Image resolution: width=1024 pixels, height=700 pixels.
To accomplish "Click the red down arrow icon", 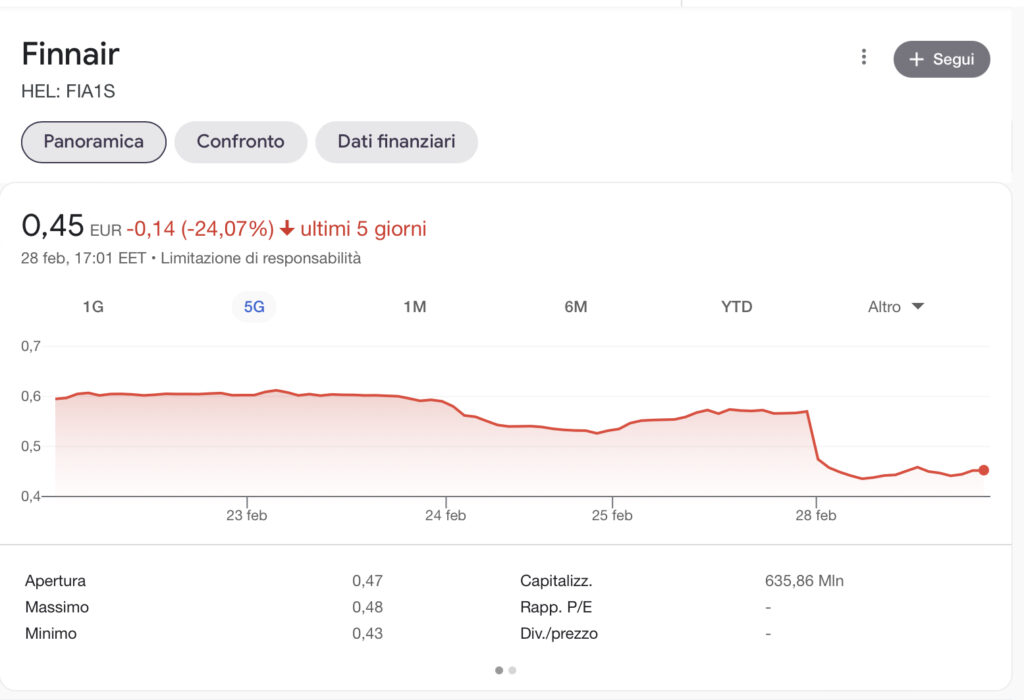I will coord(287,229).
